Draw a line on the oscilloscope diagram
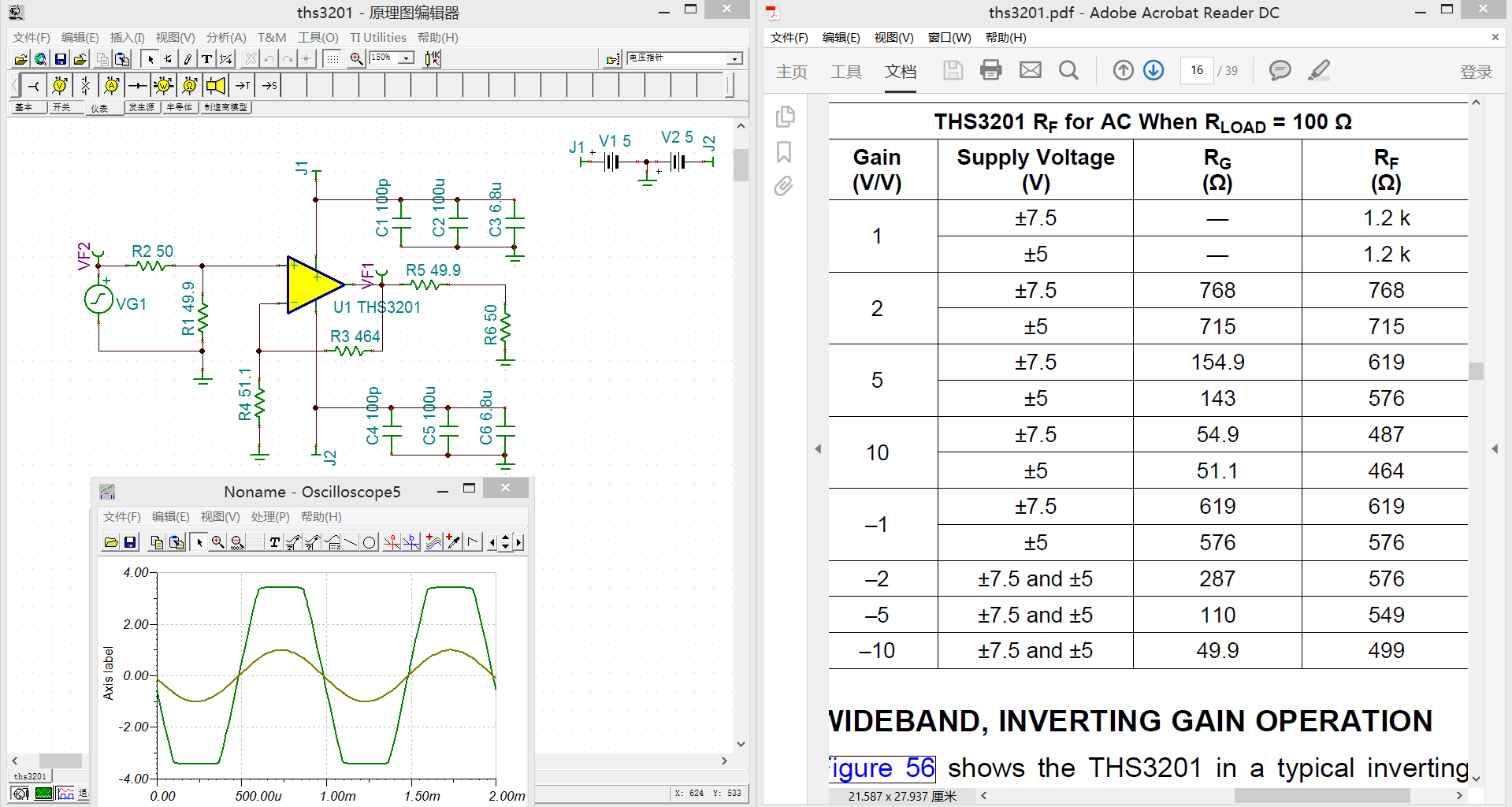The image size is (1512, 807). [351, 542]
